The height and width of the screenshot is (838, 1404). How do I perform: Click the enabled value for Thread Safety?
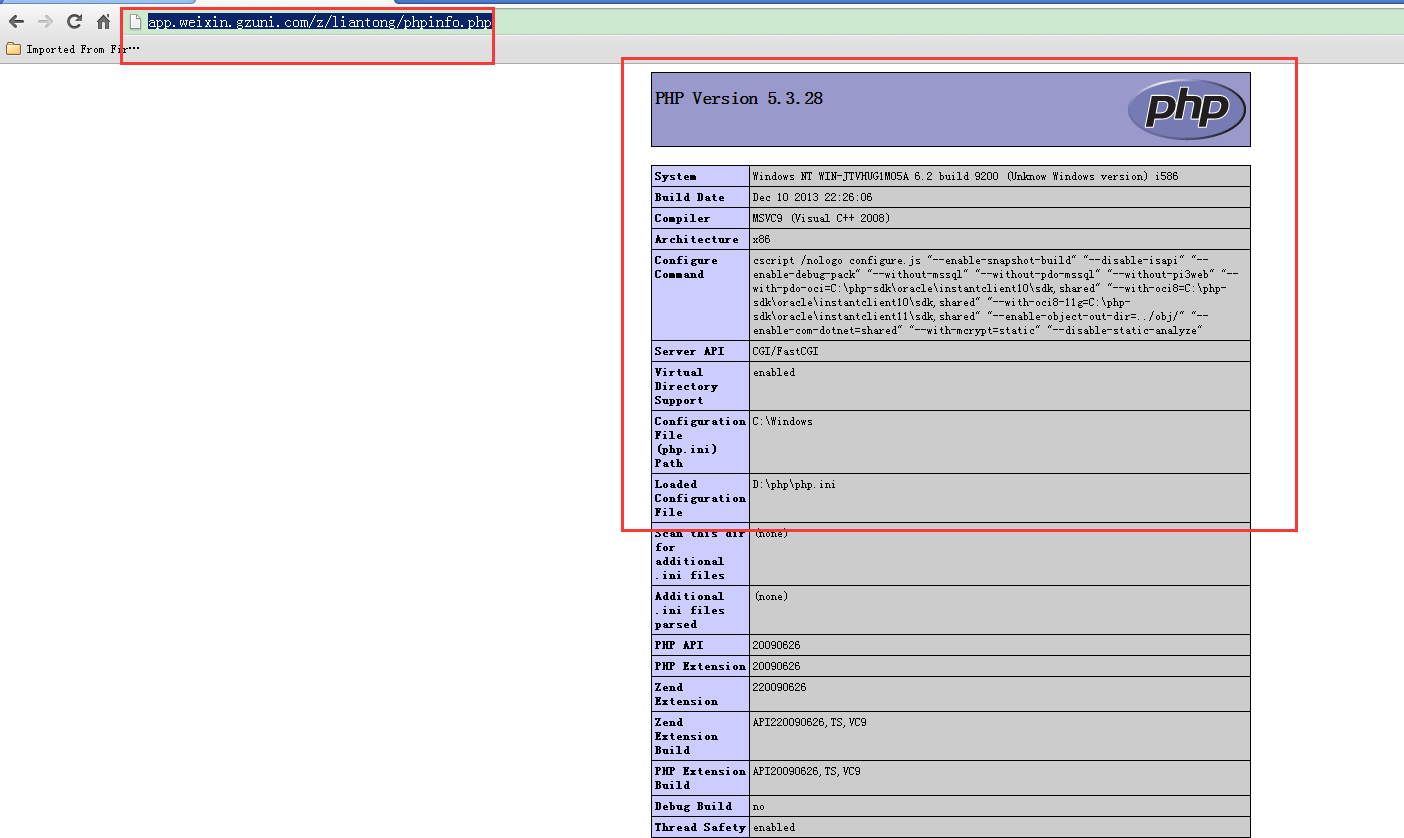pos(774,827)
